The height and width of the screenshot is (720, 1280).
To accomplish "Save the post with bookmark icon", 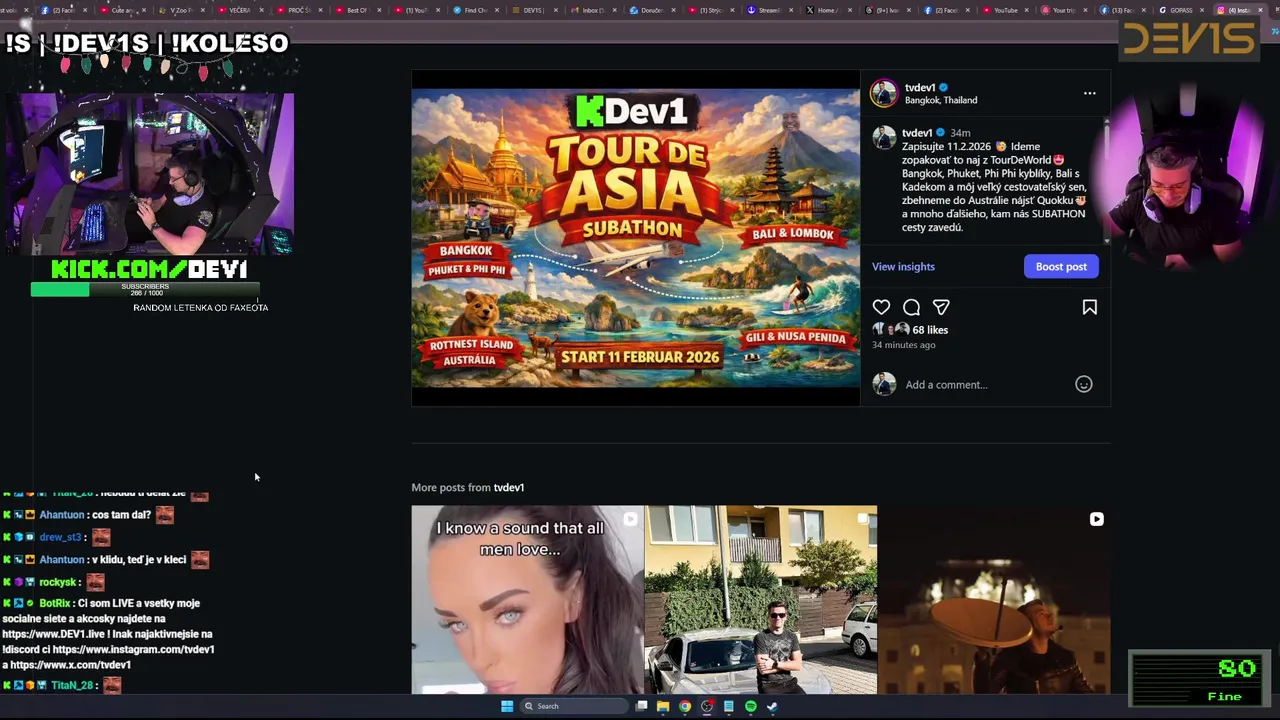I will 1089,307.
